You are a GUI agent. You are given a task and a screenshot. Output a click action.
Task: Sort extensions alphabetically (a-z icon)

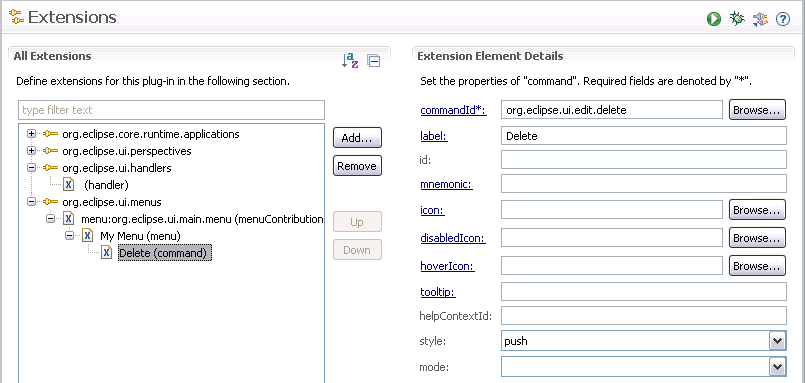350,61
